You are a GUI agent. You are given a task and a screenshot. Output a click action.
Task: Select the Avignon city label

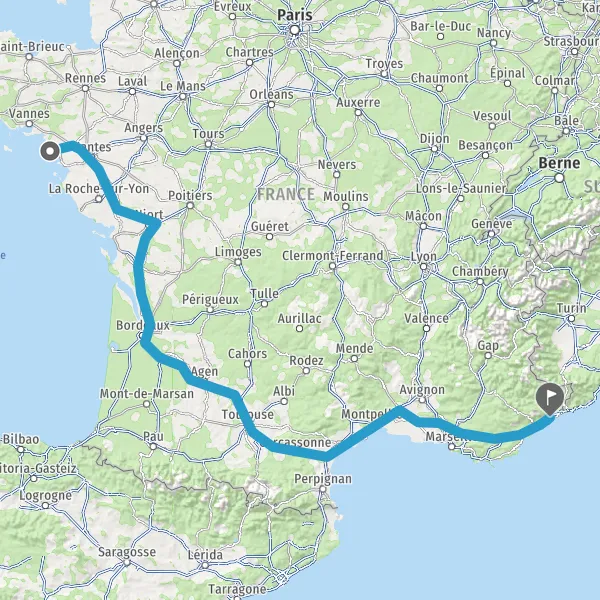coord(422,390)
